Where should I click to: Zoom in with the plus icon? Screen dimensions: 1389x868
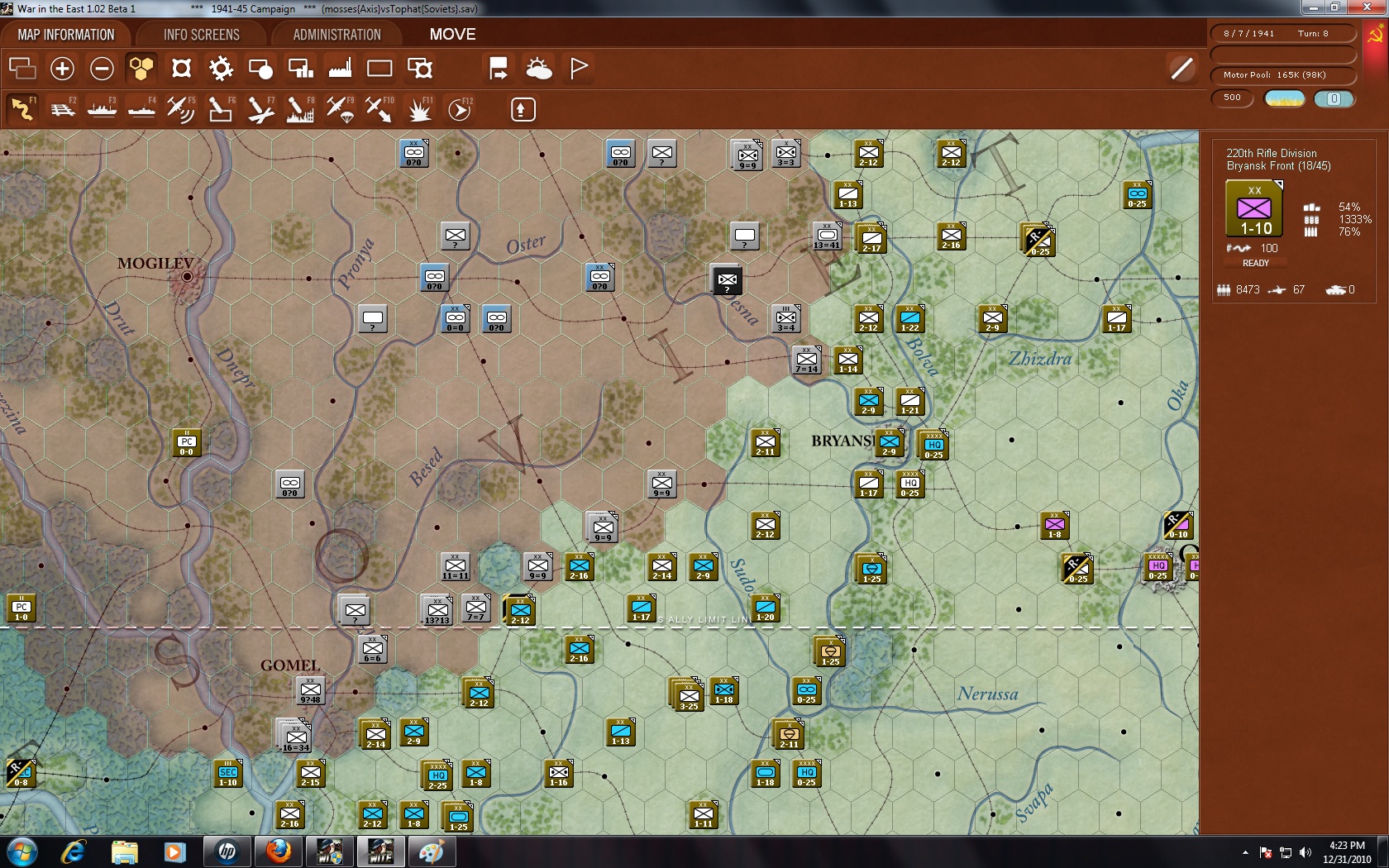[x=62, y=68]
